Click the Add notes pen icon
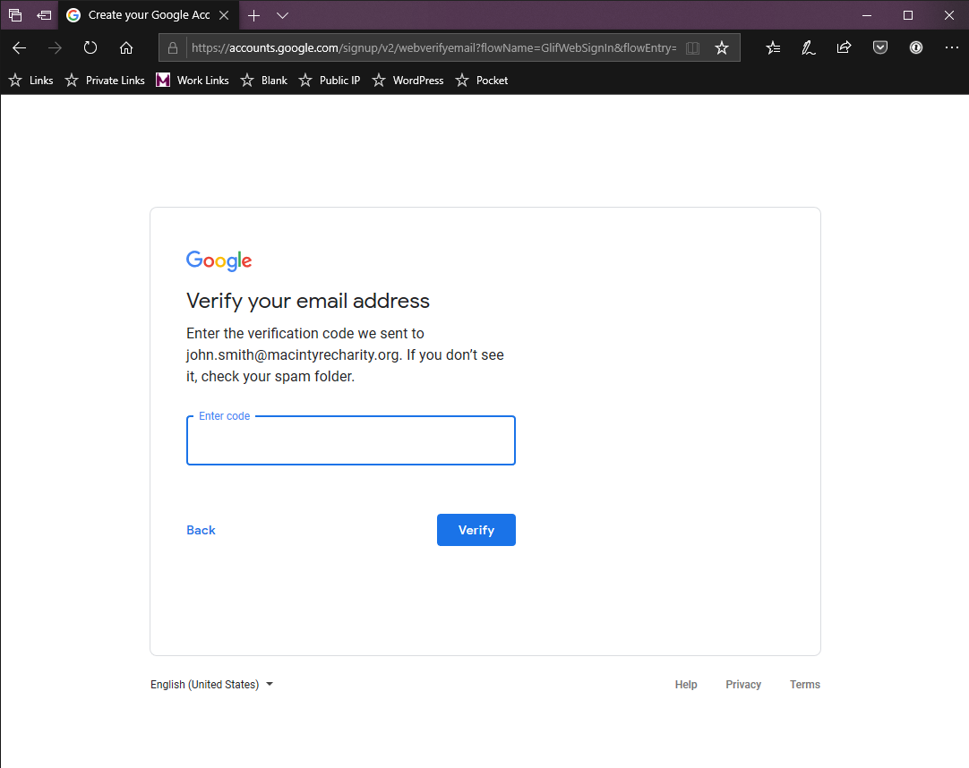Viewport: 969px width, 768px height. (x=808, y=48)
